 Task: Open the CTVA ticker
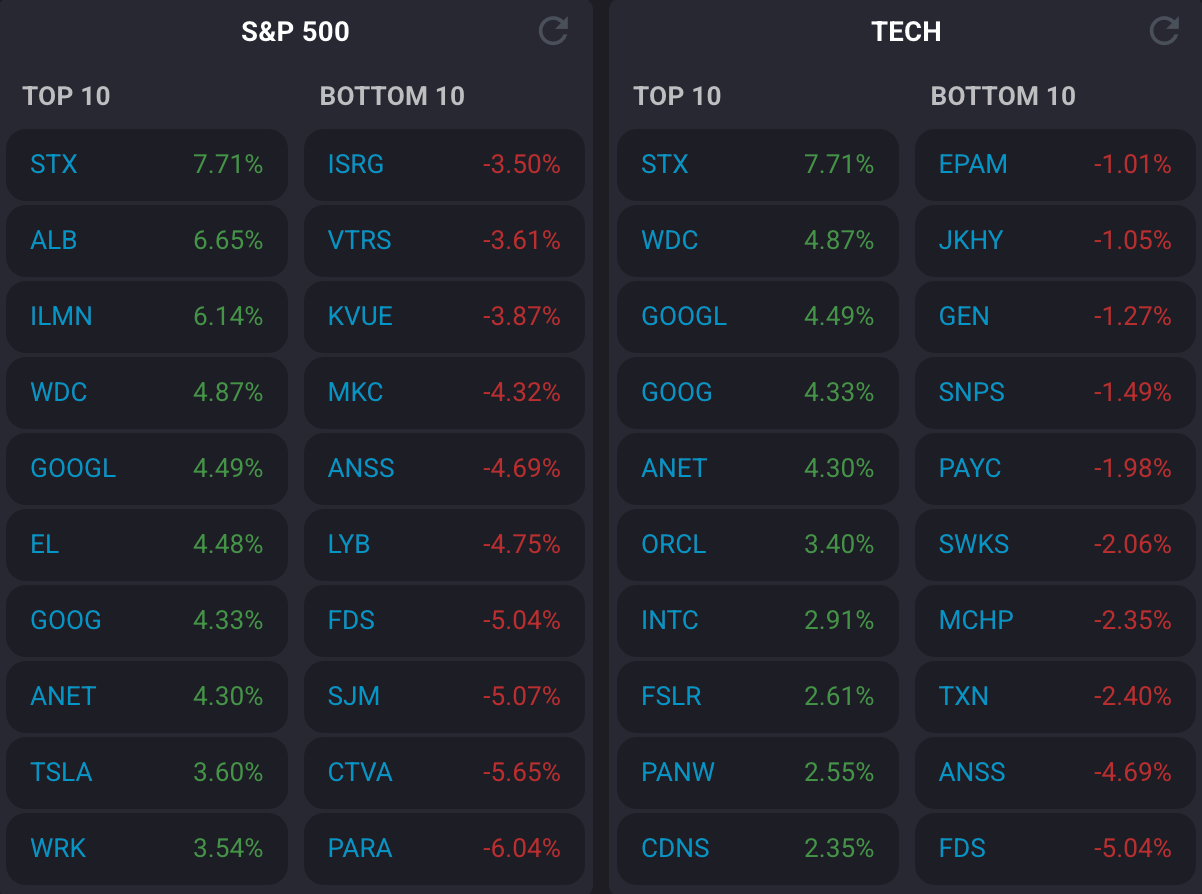[360, 772]
